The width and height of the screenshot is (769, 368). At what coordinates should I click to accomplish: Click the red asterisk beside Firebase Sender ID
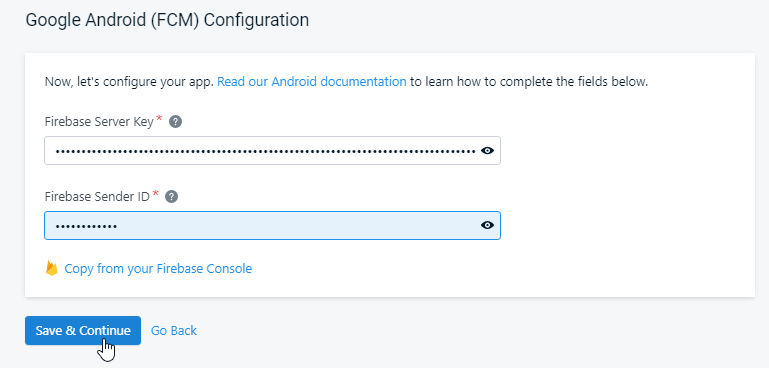point(155,194)
